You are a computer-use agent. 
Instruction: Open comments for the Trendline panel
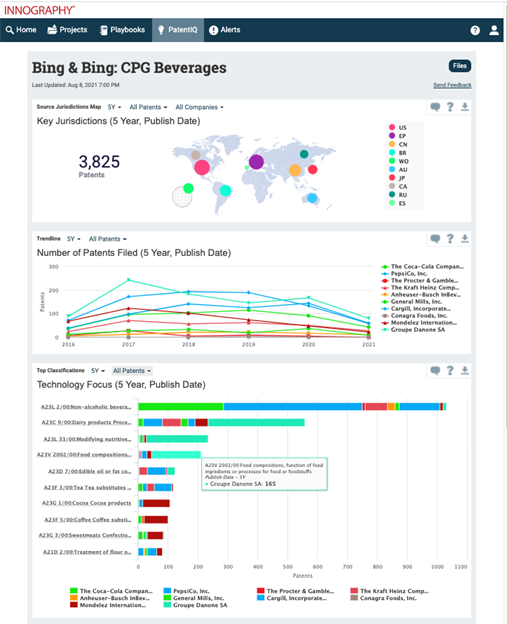point(435,239)
